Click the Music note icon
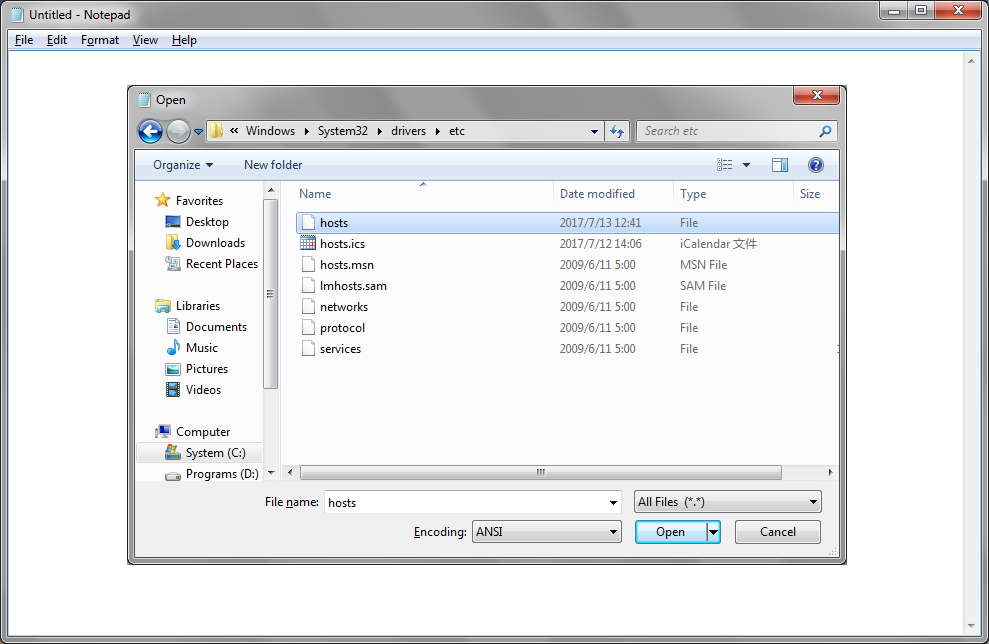 (173, 347)
